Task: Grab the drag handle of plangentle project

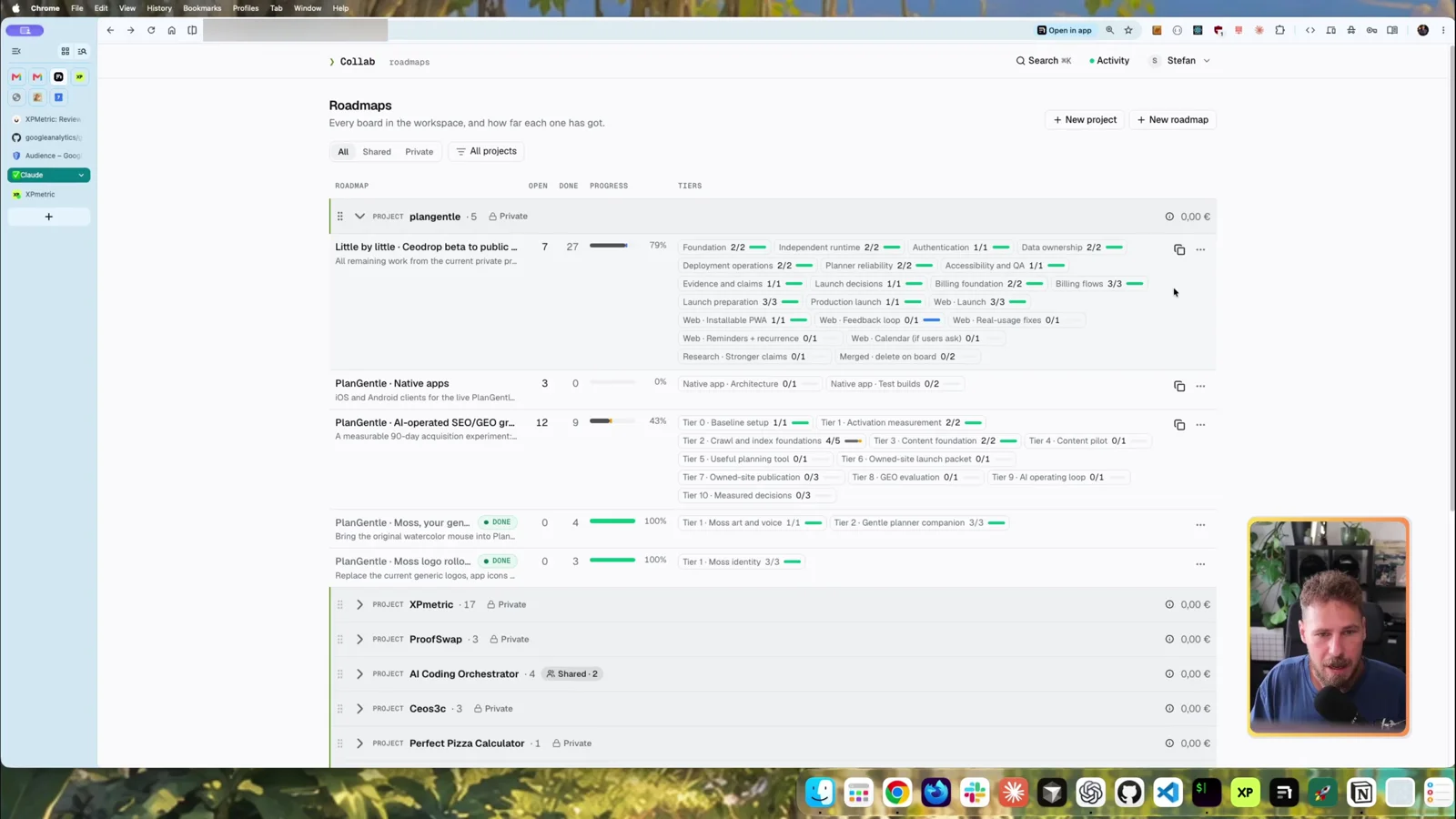Action: coord(340,217)
